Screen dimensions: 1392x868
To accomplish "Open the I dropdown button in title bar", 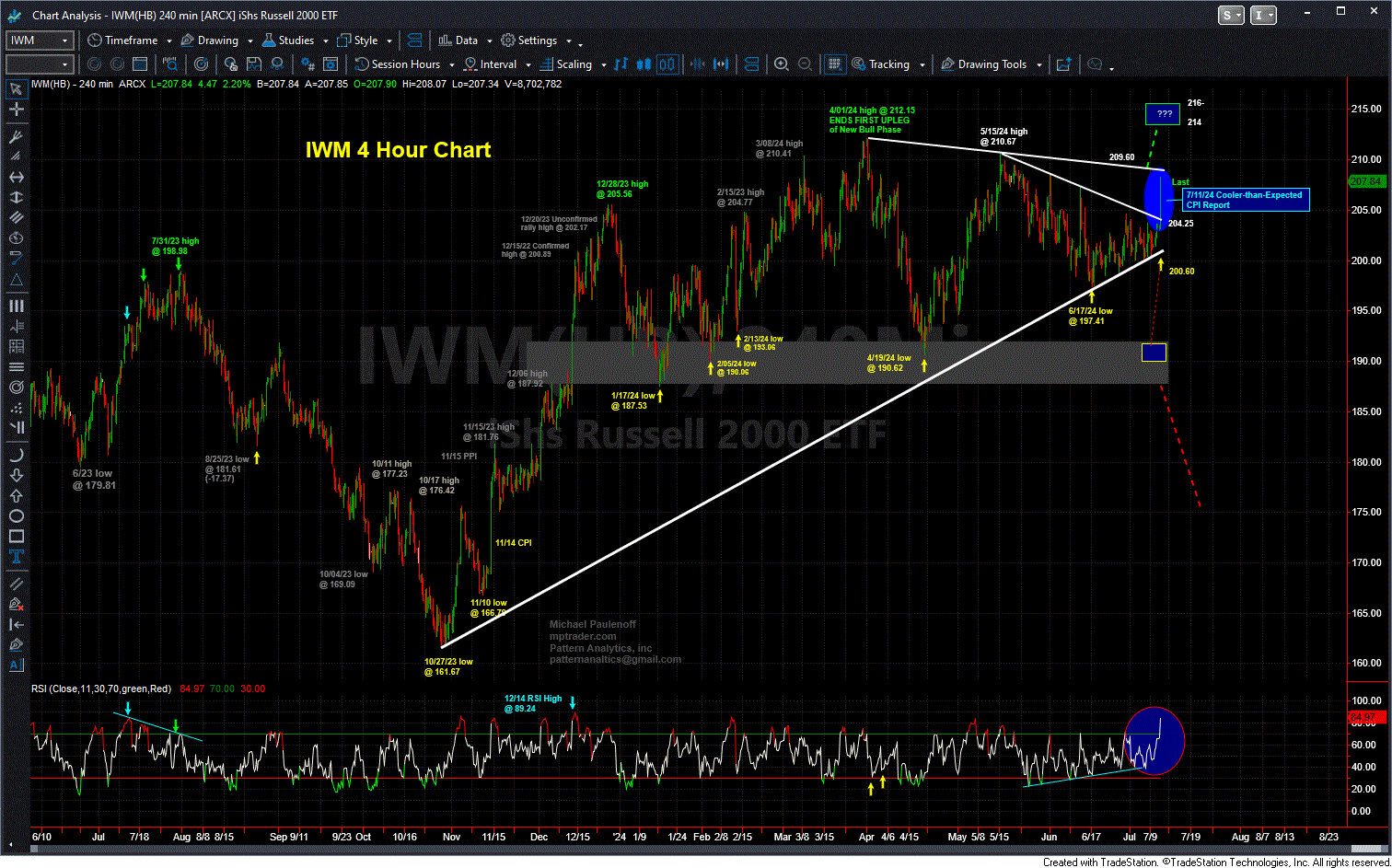I will (1264, 15).
